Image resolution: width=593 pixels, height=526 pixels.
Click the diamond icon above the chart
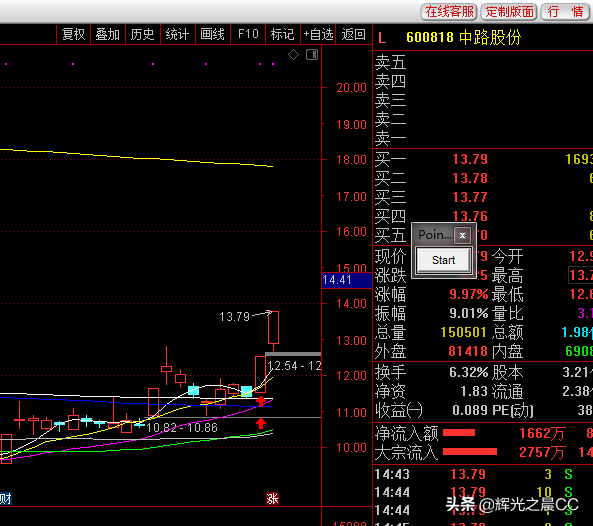point(293,55)
